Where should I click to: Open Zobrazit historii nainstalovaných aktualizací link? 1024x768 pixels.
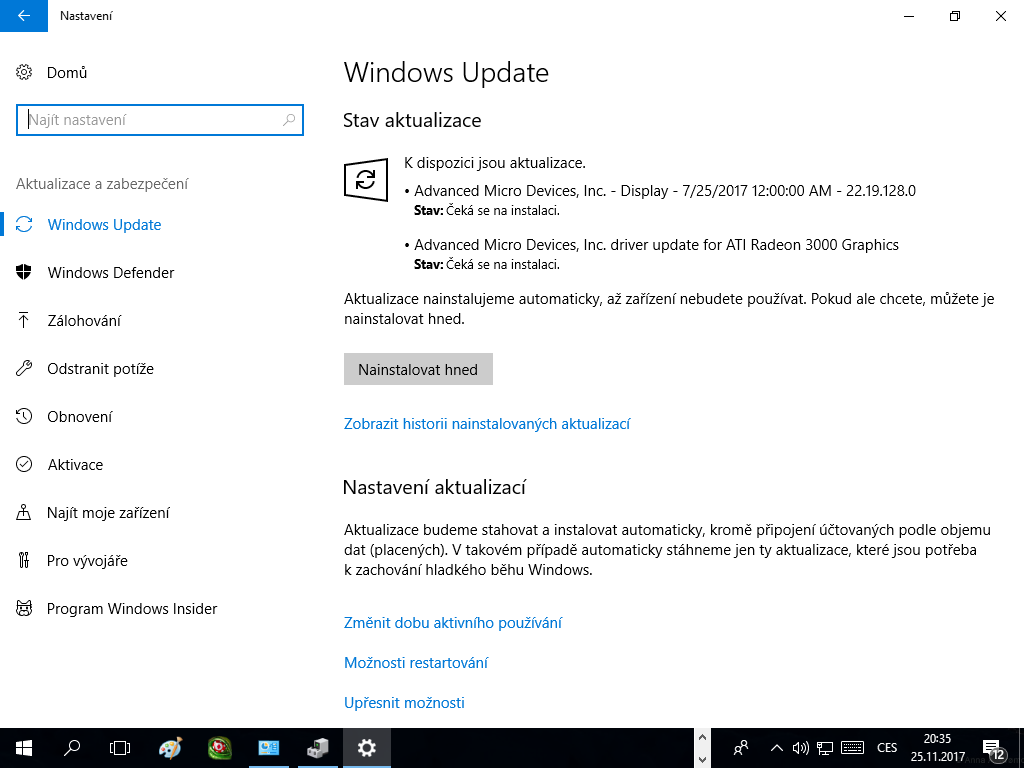click(x=487, y=424)
